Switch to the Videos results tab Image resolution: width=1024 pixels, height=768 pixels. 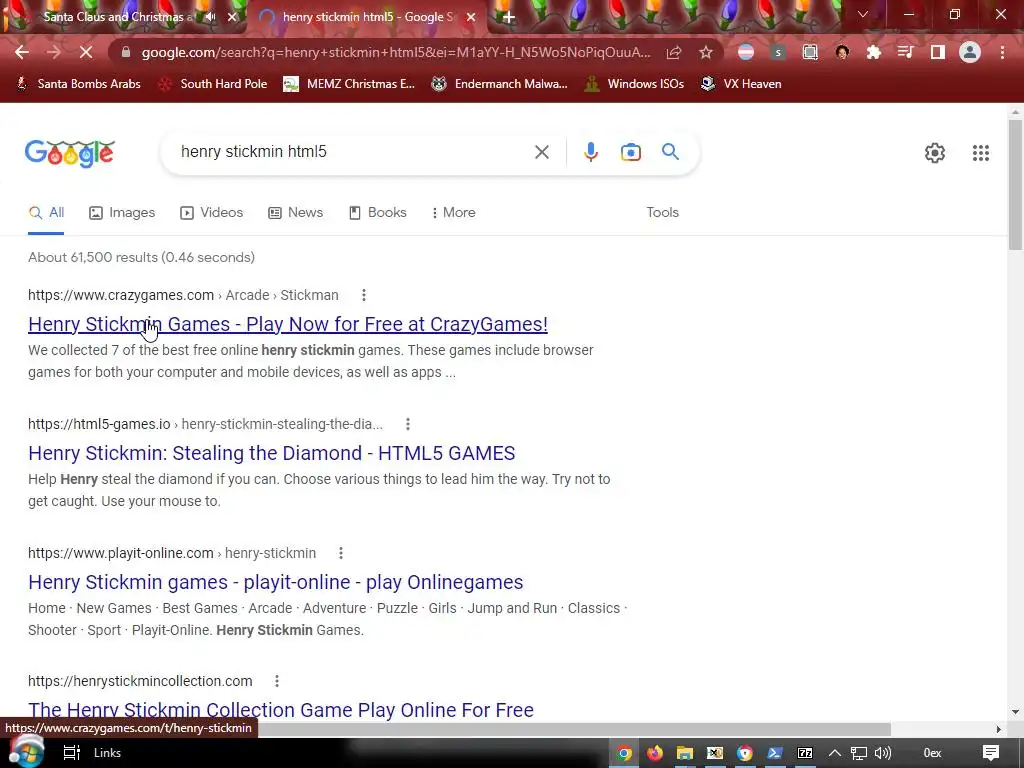[212, 213]
